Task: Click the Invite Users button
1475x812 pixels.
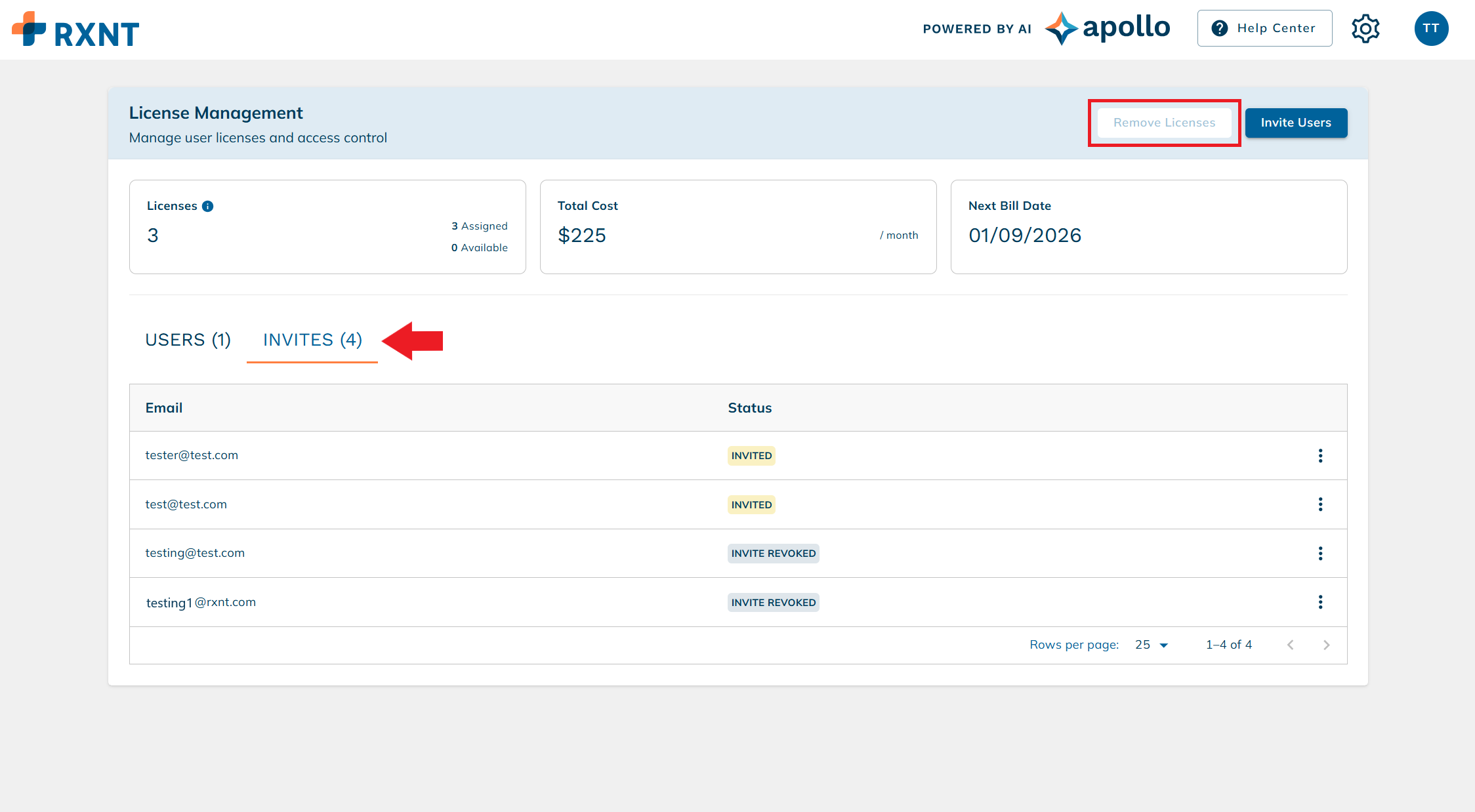Action: 1296,123
